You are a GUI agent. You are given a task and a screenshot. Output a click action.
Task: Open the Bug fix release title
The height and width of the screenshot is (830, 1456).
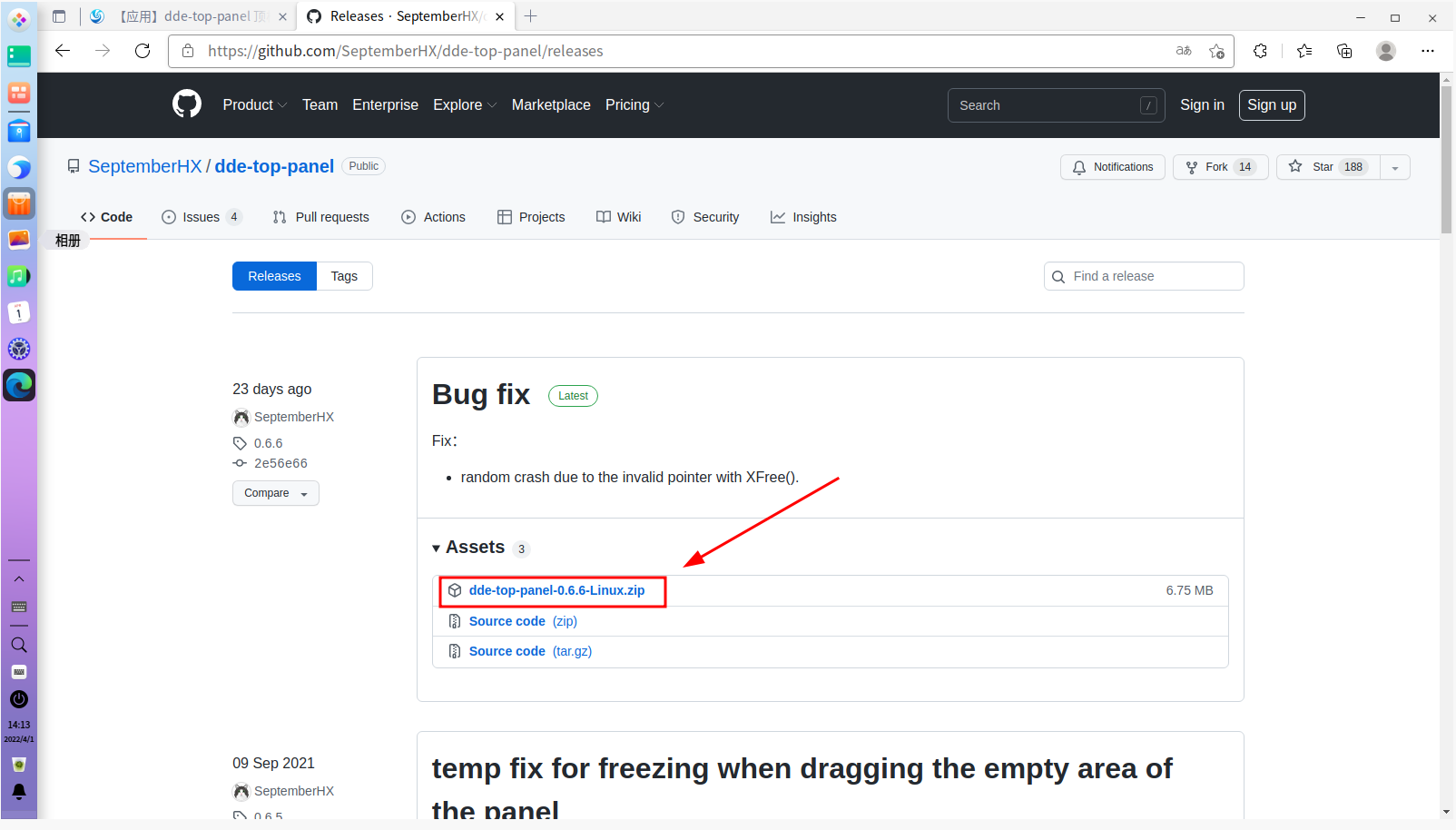[x=481, y=394]
